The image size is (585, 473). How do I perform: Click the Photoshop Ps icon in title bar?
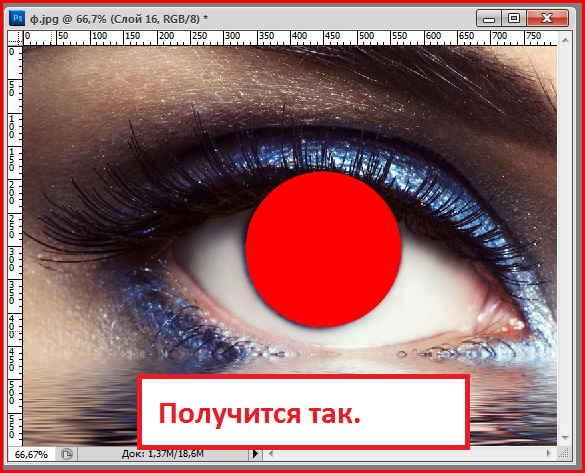click(x=17, y=18)
